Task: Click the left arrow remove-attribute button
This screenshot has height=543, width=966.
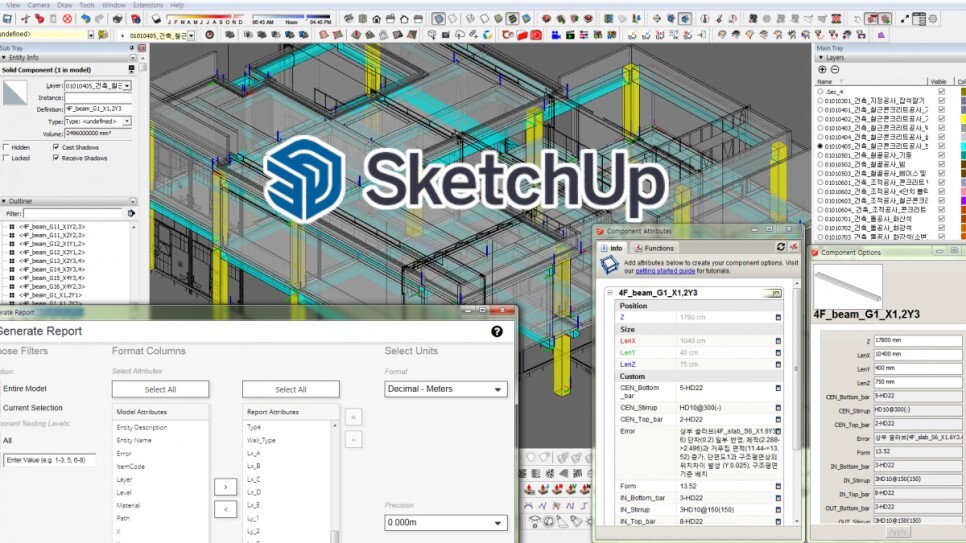Action: pyautogui.click(x=225, y=509)
